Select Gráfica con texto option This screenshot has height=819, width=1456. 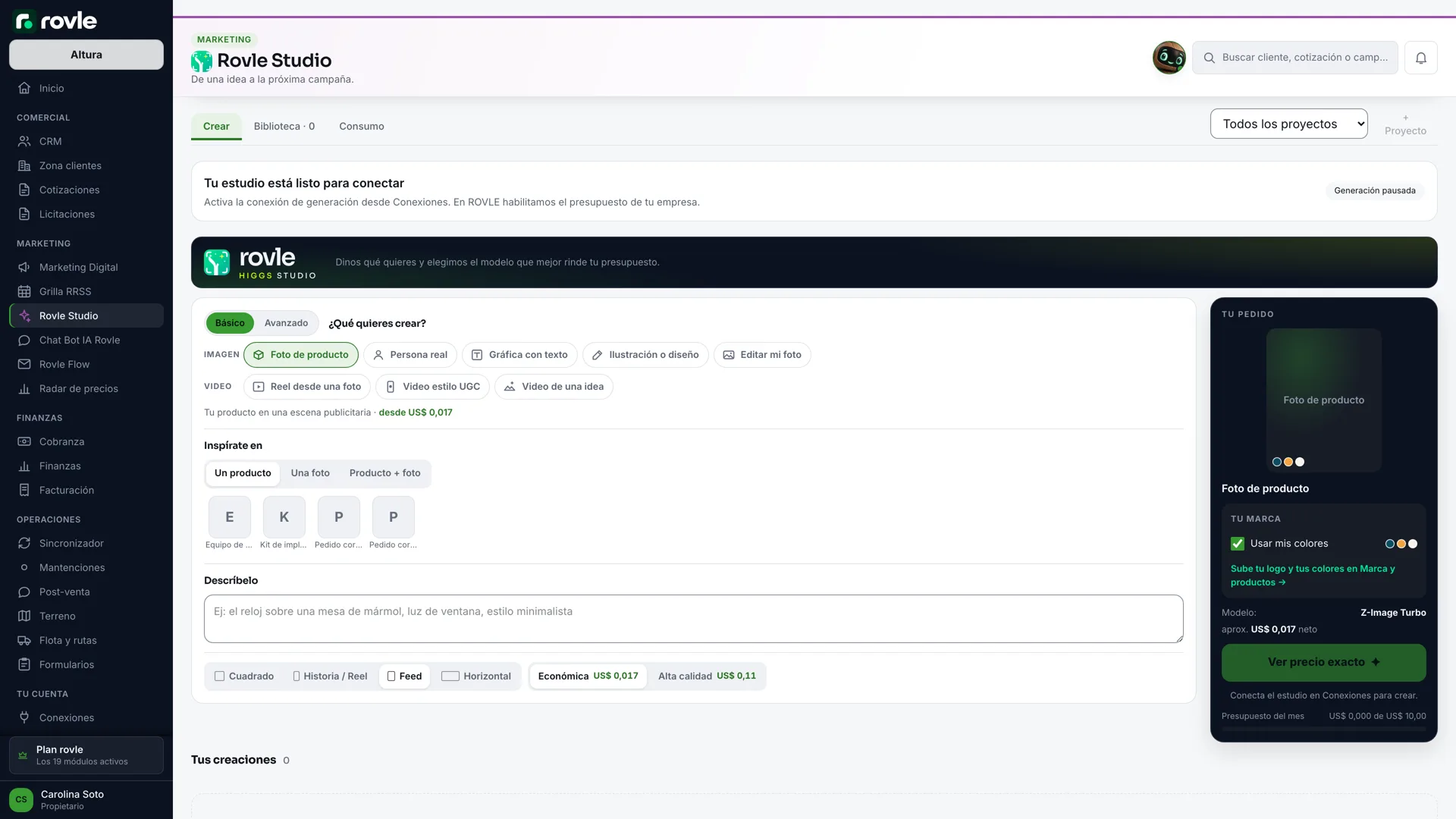pos(519,355)
